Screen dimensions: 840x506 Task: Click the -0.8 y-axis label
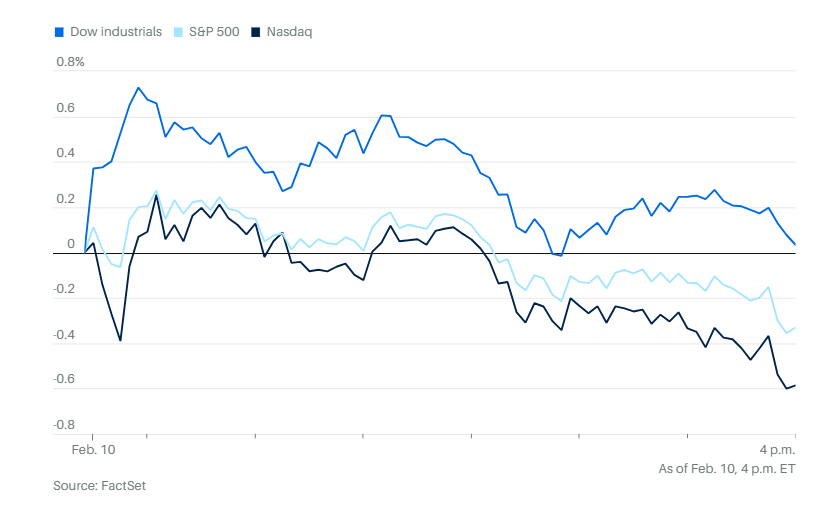click(63, 425)
